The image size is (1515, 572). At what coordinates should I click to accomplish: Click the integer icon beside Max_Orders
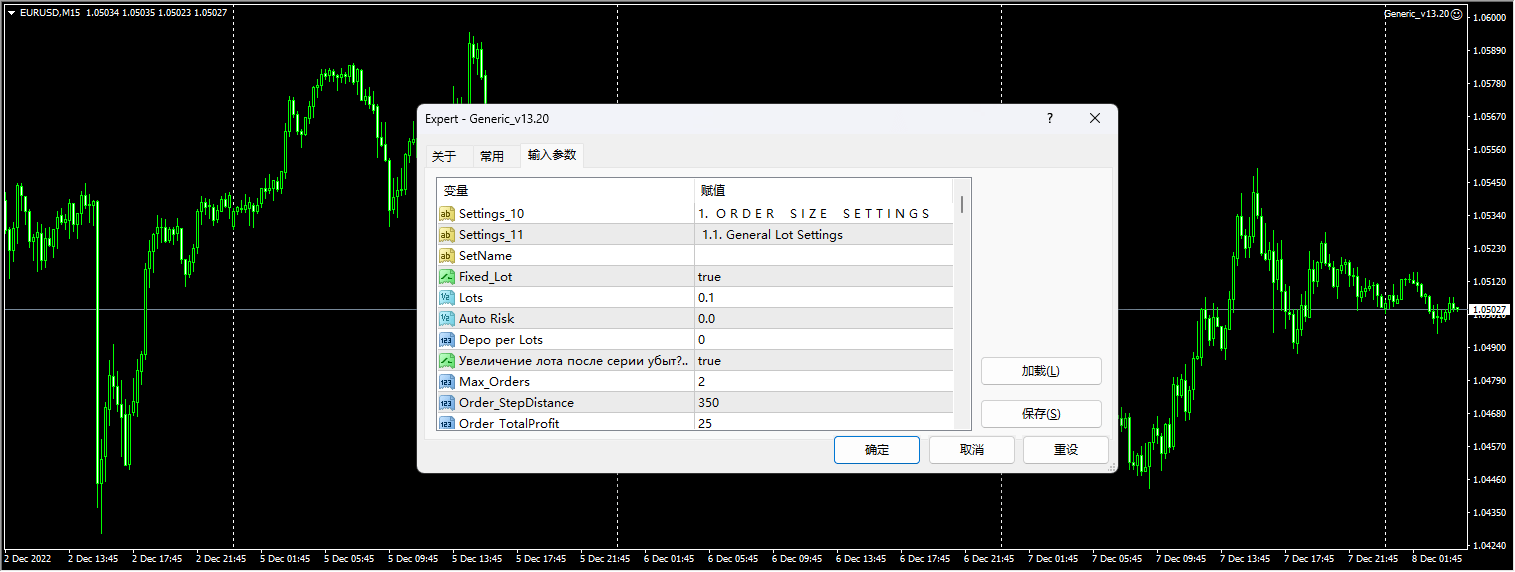(x=447, y=381)
